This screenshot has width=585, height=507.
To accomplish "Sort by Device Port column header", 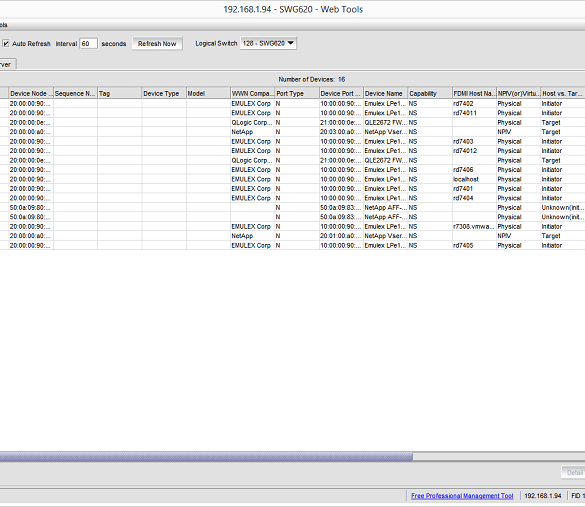I will [341, 93].
